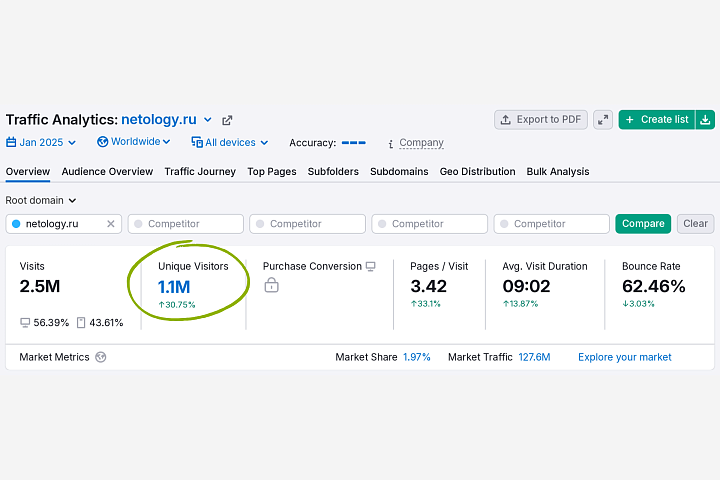The height and width of the screenshot is (480, 720).
Task: Open the Worldwide region dropdown
Action: click(134, 141)
